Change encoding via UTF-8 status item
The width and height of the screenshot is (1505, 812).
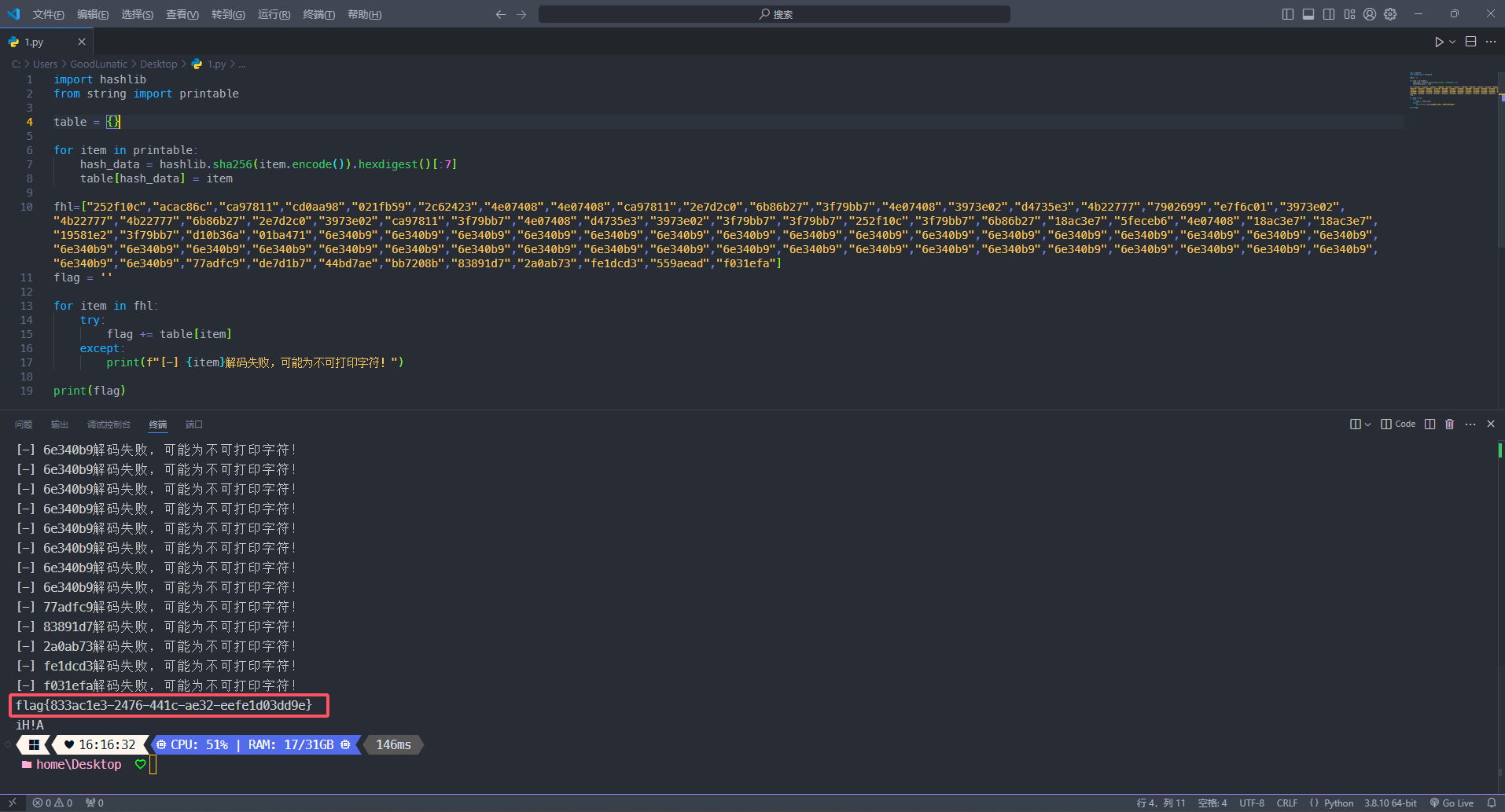click(x=1252, y=803)
